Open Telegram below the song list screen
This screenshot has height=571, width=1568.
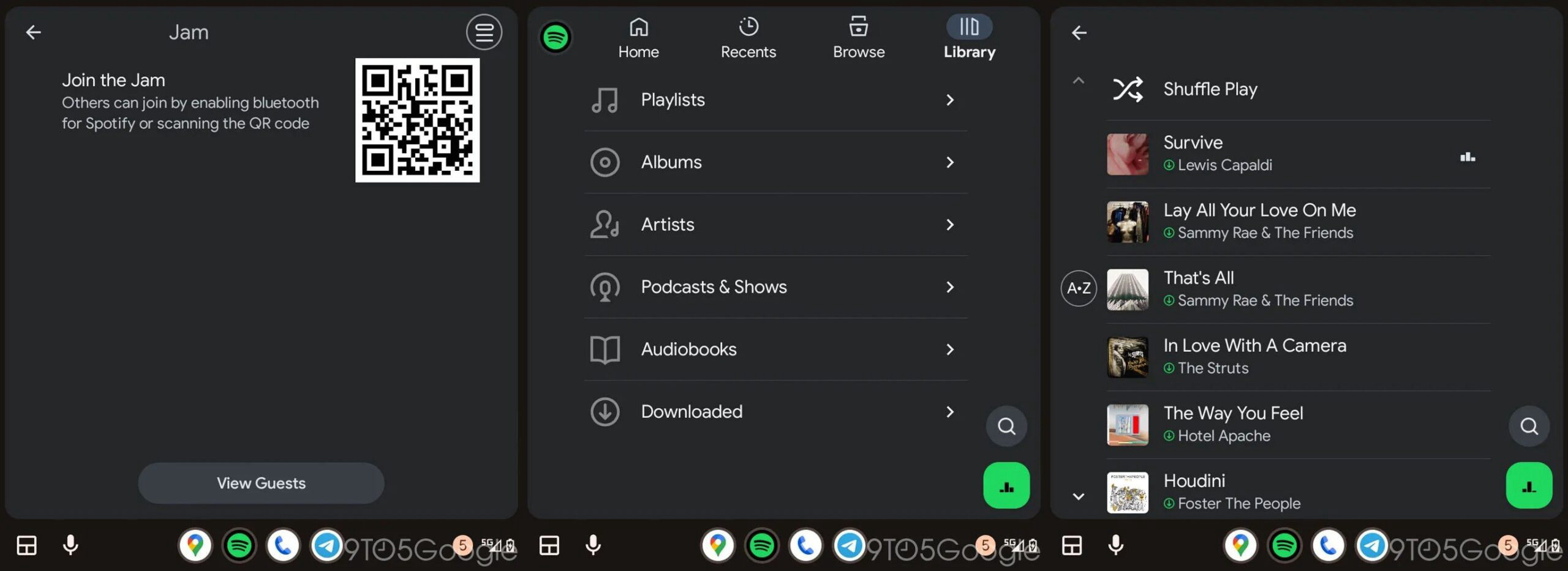pos(1373,545)
